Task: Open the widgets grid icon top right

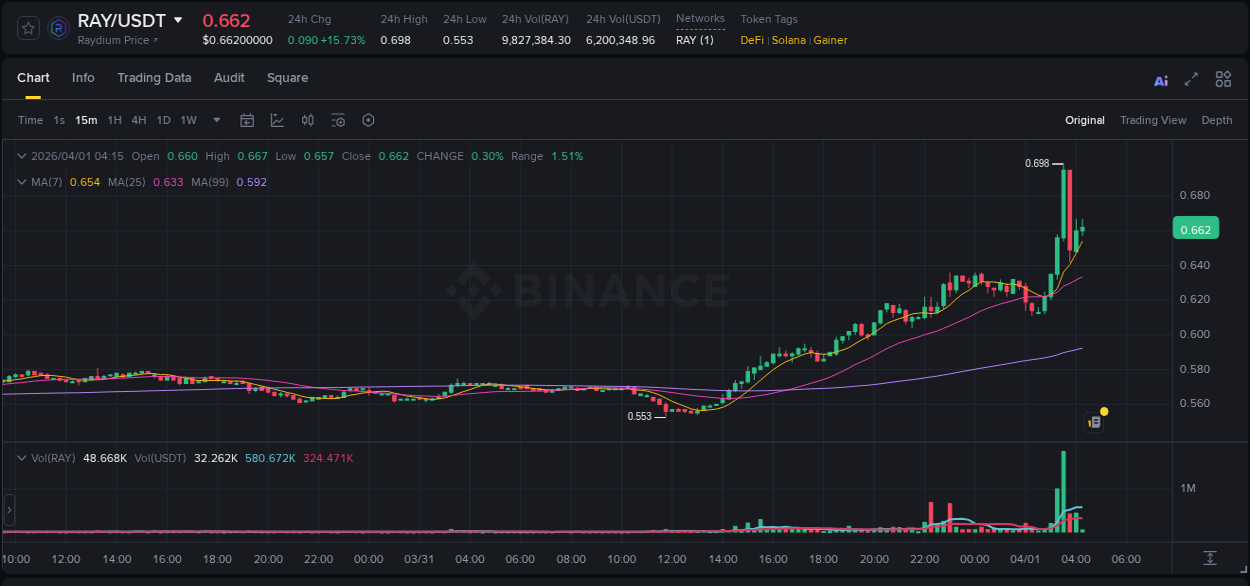Action: tap(1223, 78)
